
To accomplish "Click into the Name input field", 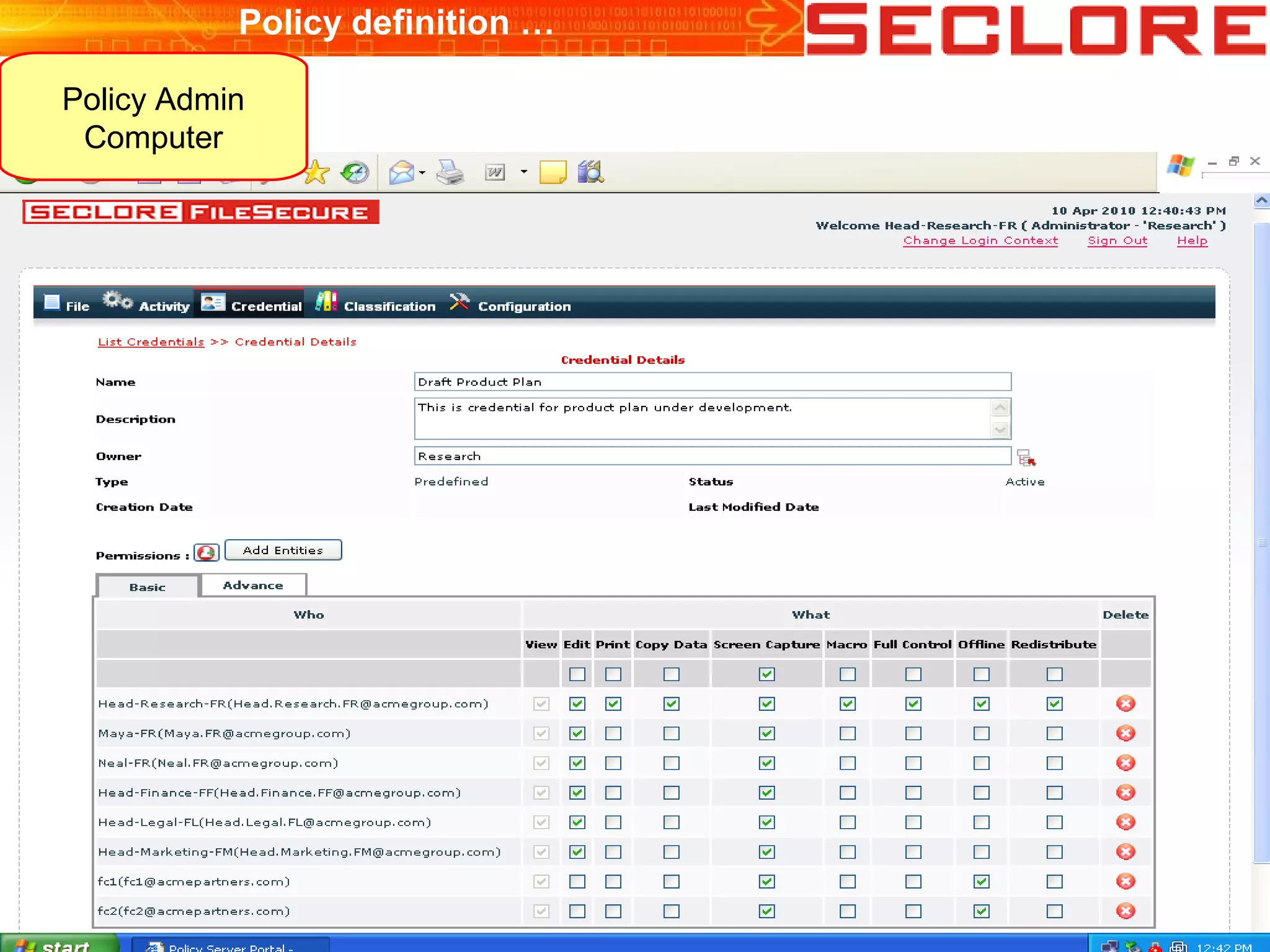I will [713, 382].
